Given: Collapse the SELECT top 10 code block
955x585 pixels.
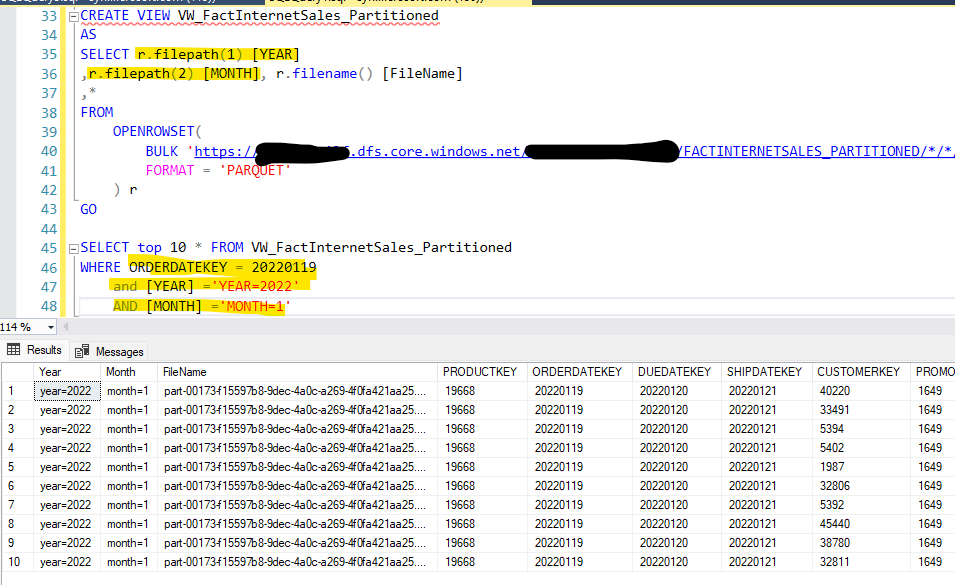Looking at the screenshot, I should point(74,248).
